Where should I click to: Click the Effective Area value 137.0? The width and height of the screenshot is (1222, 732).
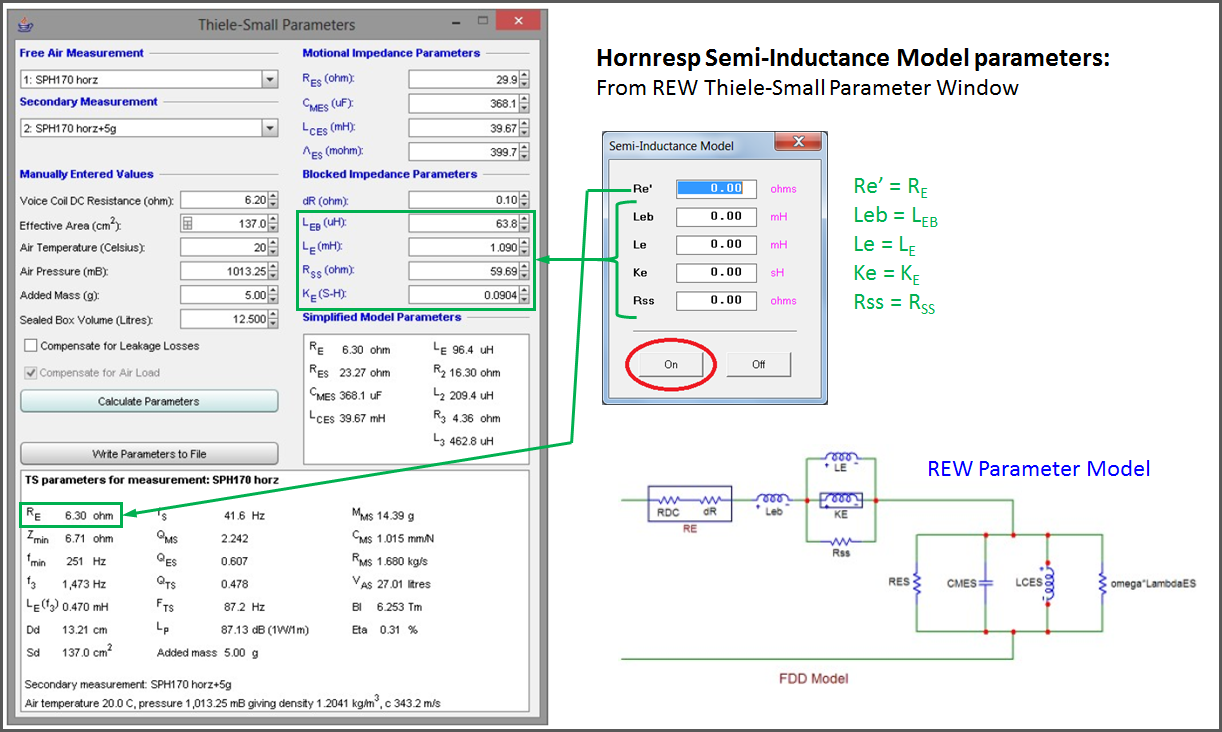tap(231, 224)
